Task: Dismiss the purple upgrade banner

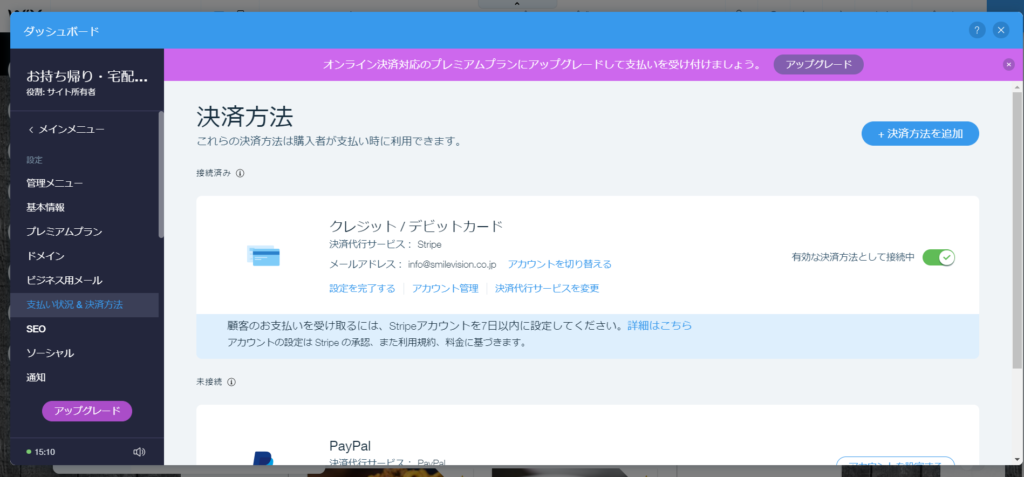Action: [x=1009, y=65]
